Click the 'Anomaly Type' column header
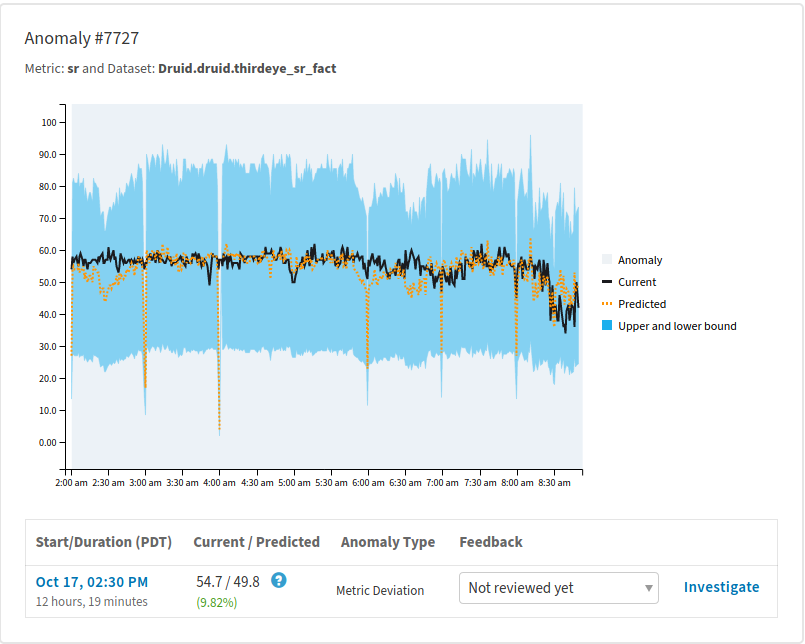805x644 pixels. [388, 542]
